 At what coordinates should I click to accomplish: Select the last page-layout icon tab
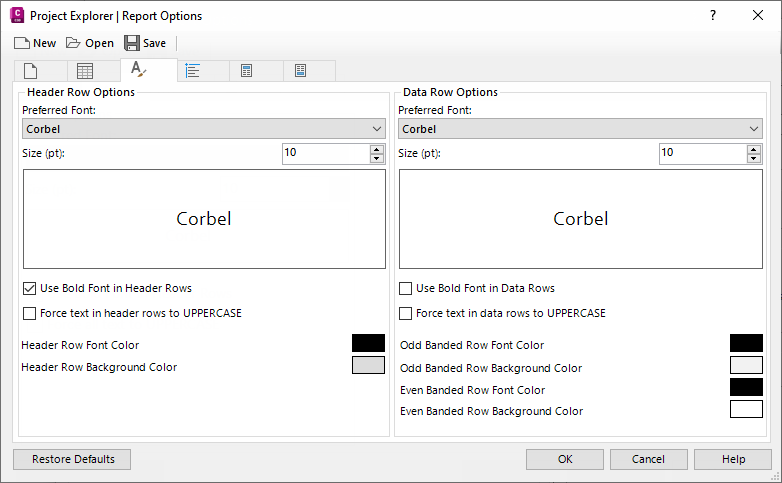click(x=300, y=71)
